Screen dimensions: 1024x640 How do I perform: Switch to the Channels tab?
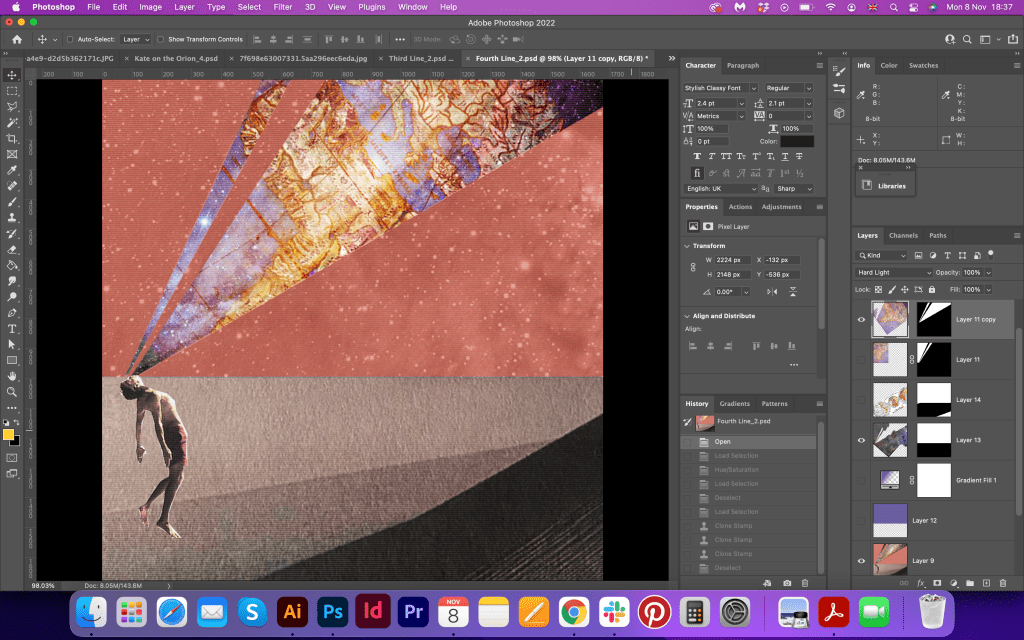pos(903,236)
